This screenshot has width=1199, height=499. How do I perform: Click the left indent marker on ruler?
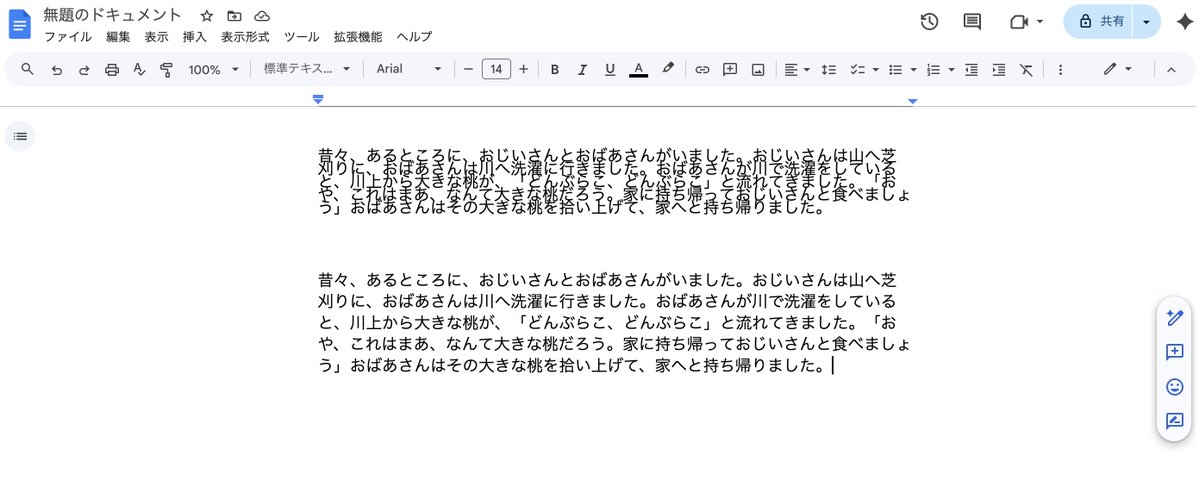pyautogui.click(x=318, y=99)
